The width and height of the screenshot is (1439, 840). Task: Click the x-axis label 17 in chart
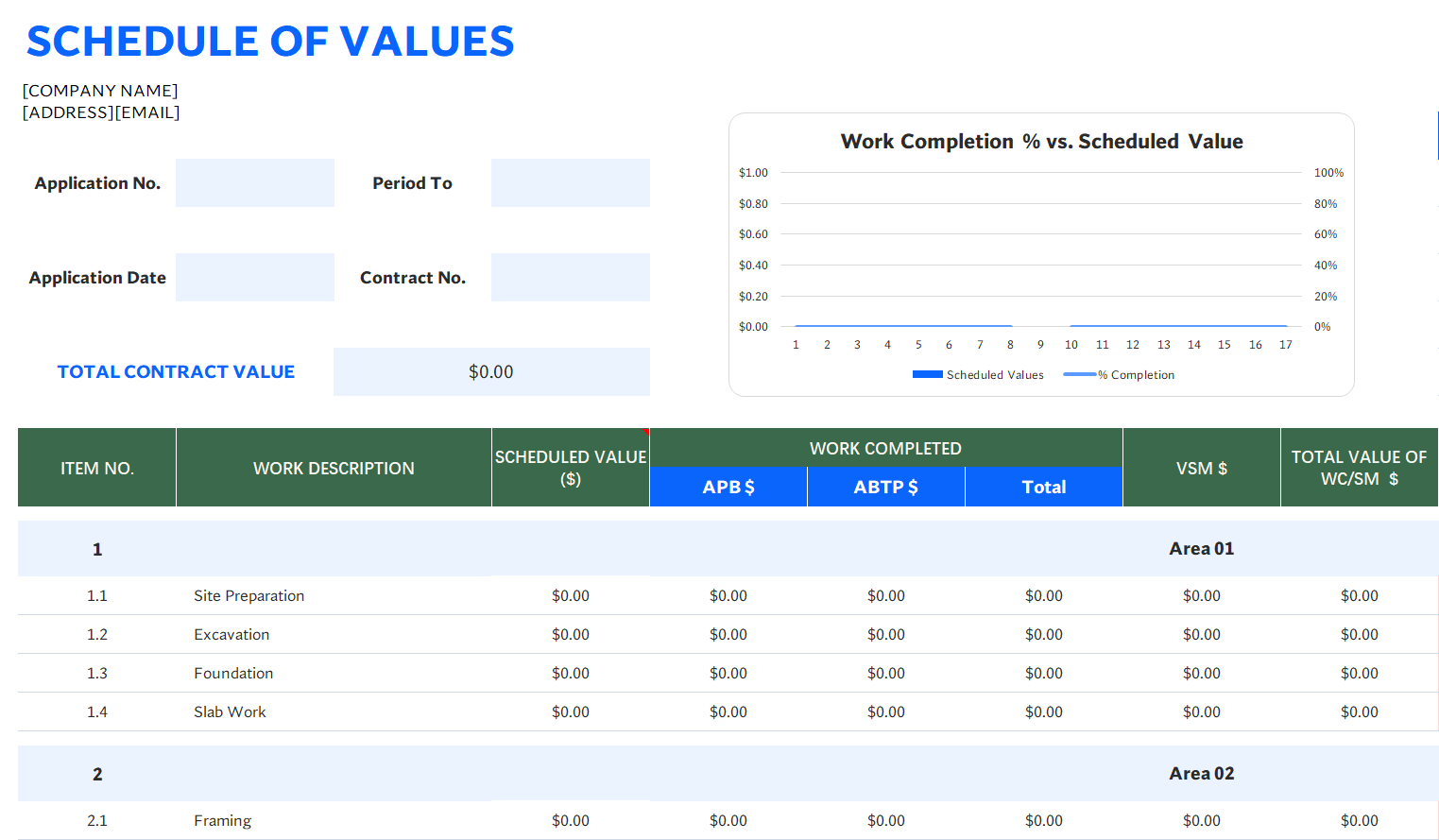coord(1286,345)
